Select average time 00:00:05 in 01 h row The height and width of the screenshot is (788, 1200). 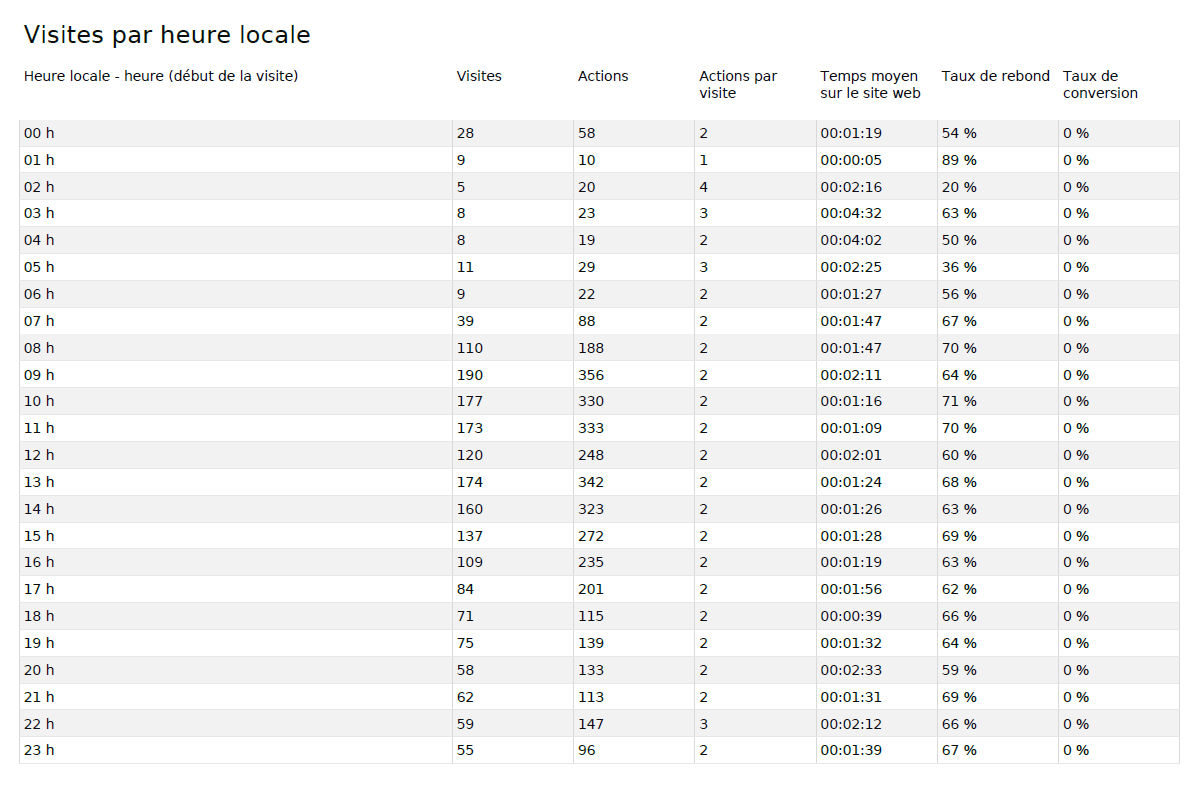pos(851,160)
